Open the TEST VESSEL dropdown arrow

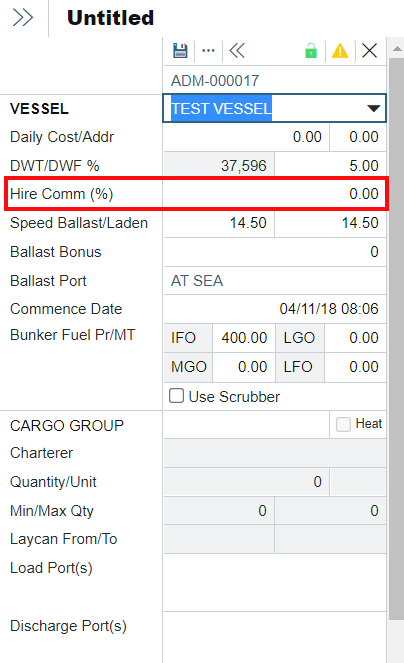click(373, 109)
